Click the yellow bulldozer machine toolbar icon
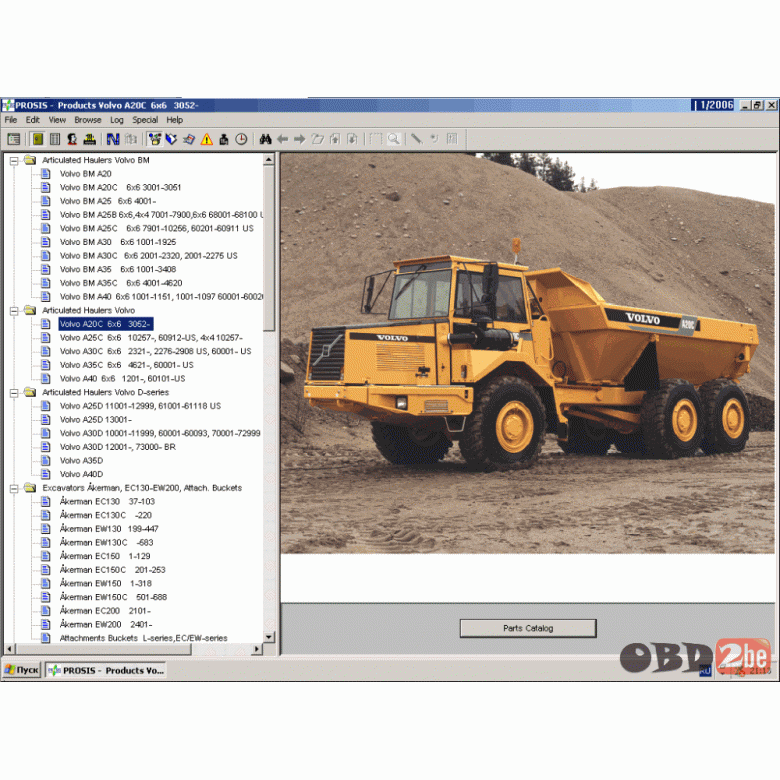The height and width of the screenshot is (780, 780). point(90,139)
